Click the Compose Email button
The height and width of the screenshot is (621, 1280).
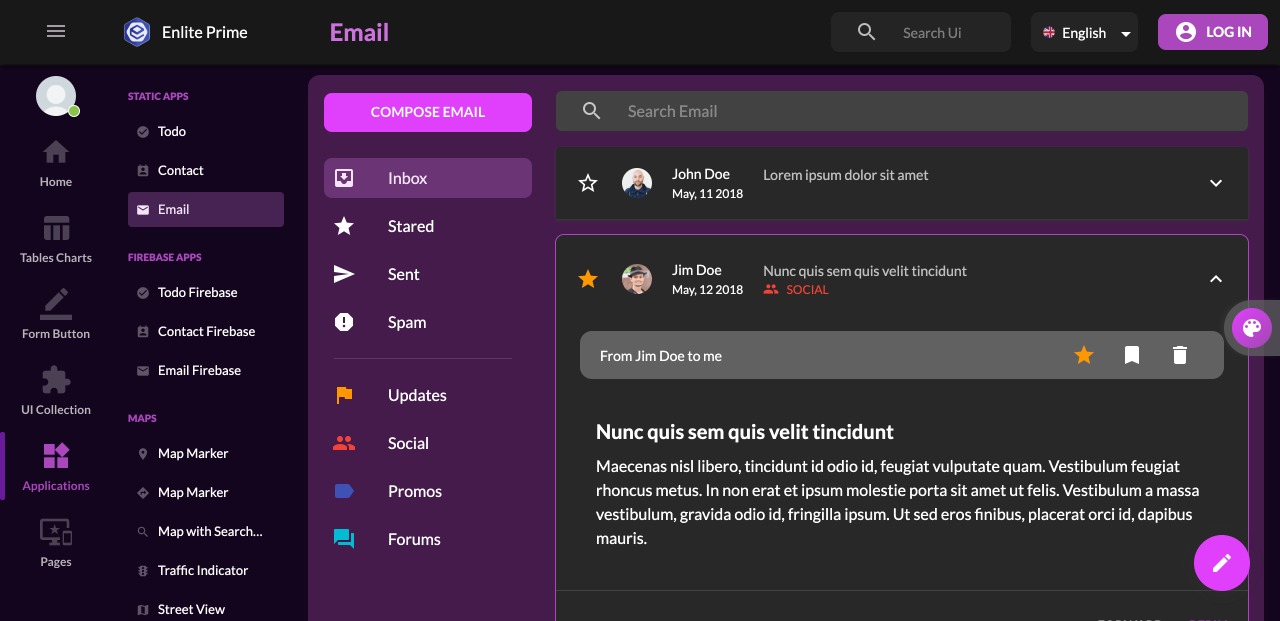click(x=428, y=112)
